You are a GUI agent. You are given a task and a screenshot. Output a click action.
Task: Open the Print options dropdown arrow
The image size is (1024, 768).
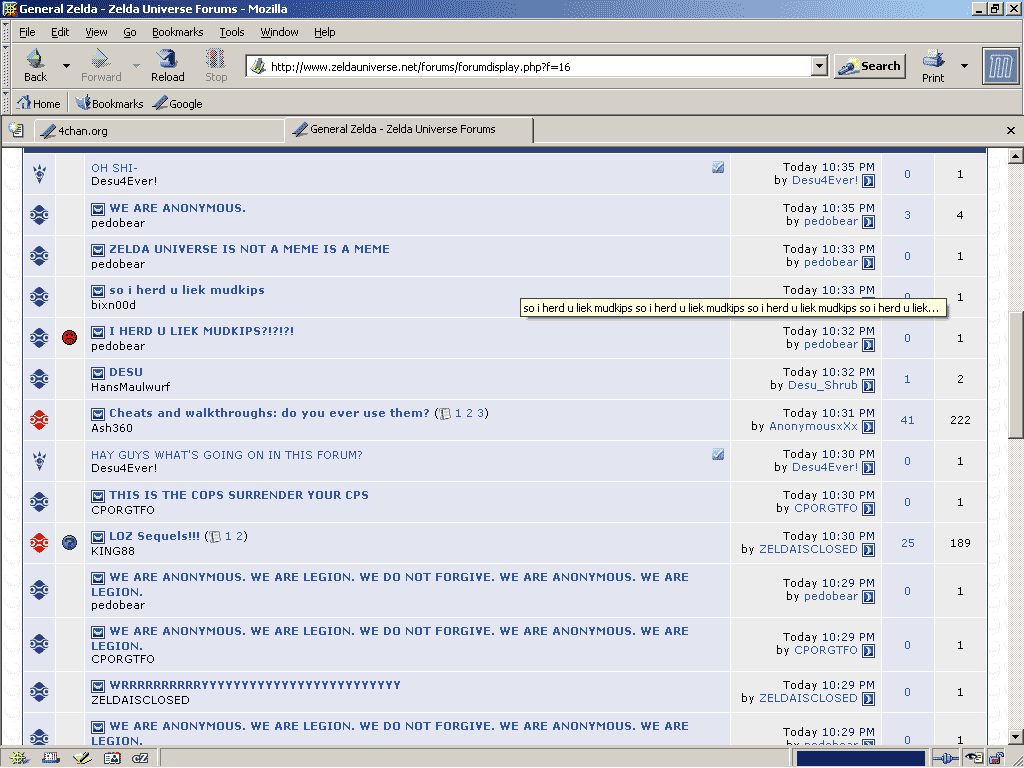coord(964,65)
